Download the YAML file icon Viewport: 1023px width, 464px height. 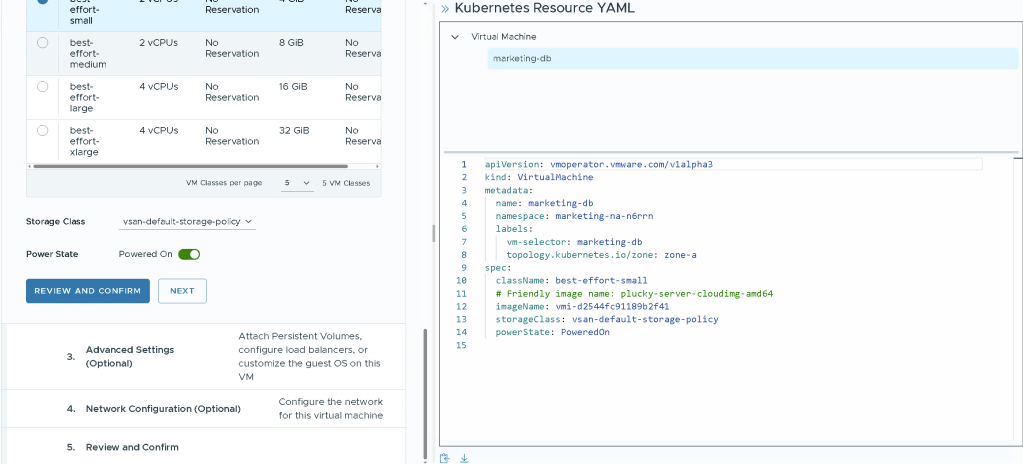(463, 458)
